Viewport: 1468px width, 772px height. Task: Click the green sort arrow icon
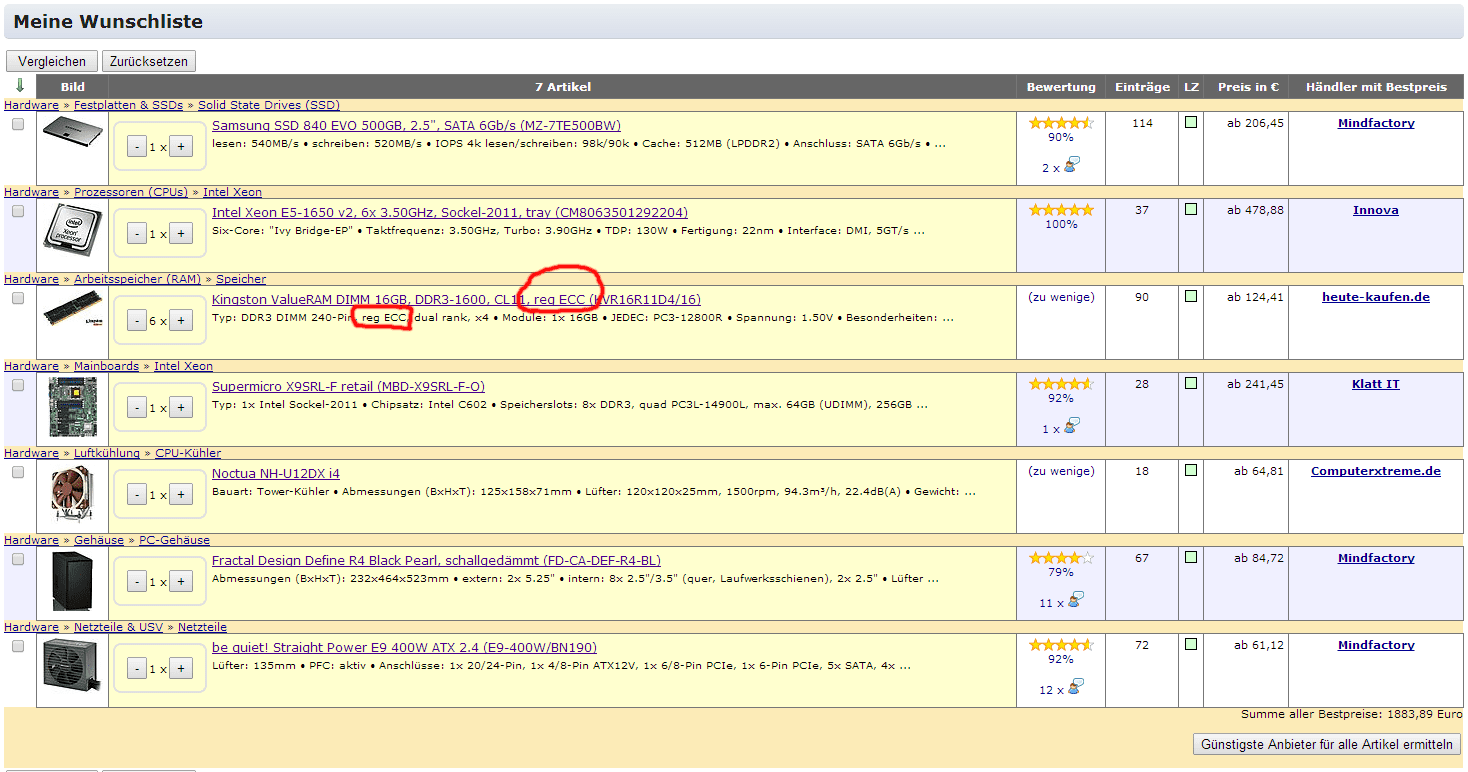[19, 86]
